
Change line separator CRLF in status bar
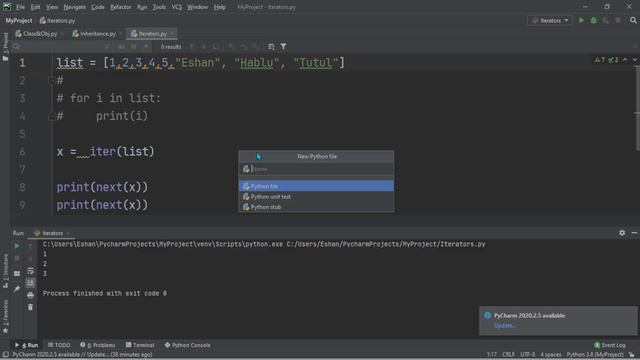[x=509, y=355]
